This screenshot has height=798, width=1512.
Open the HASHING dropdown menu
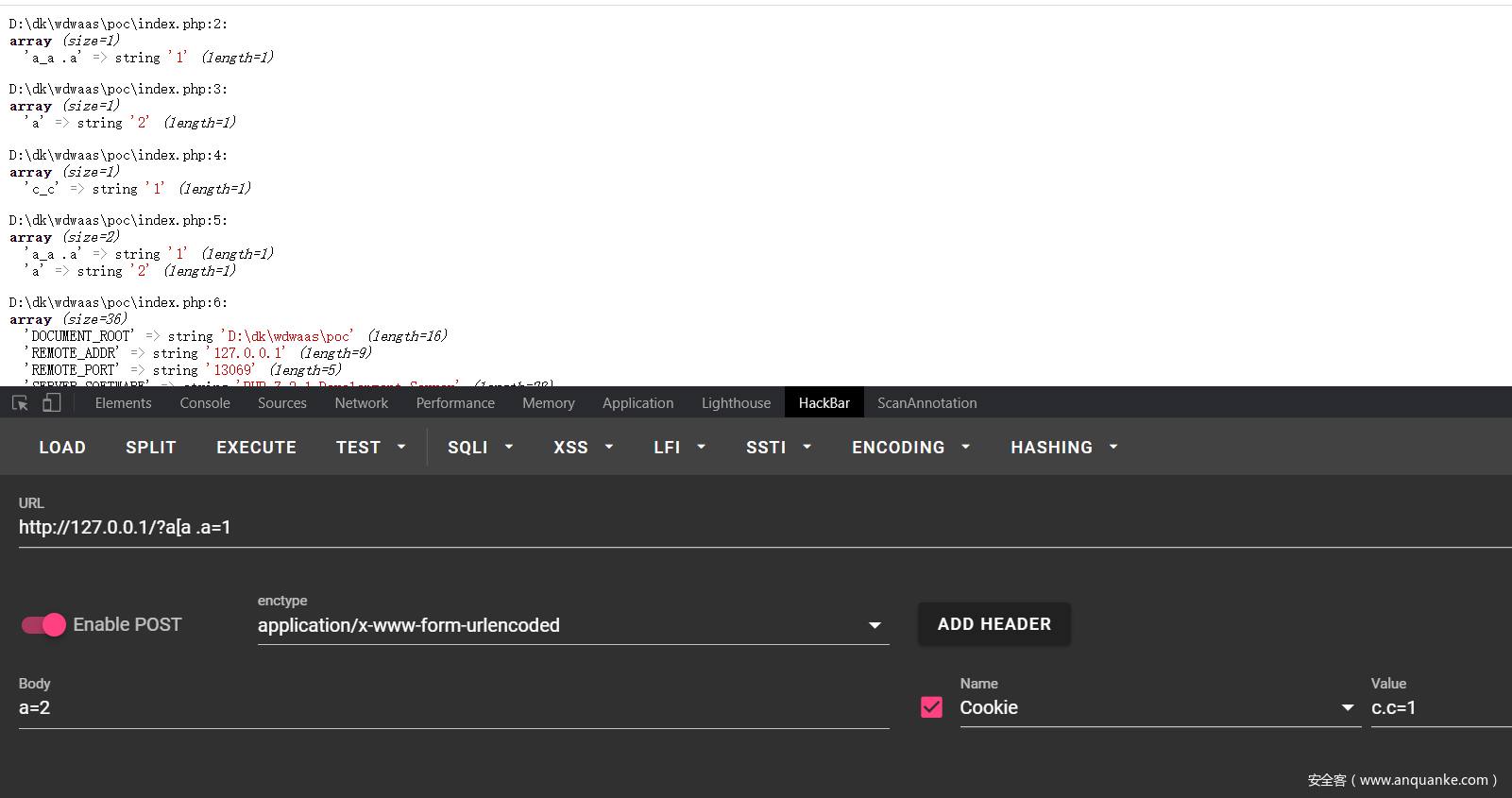1063,448
